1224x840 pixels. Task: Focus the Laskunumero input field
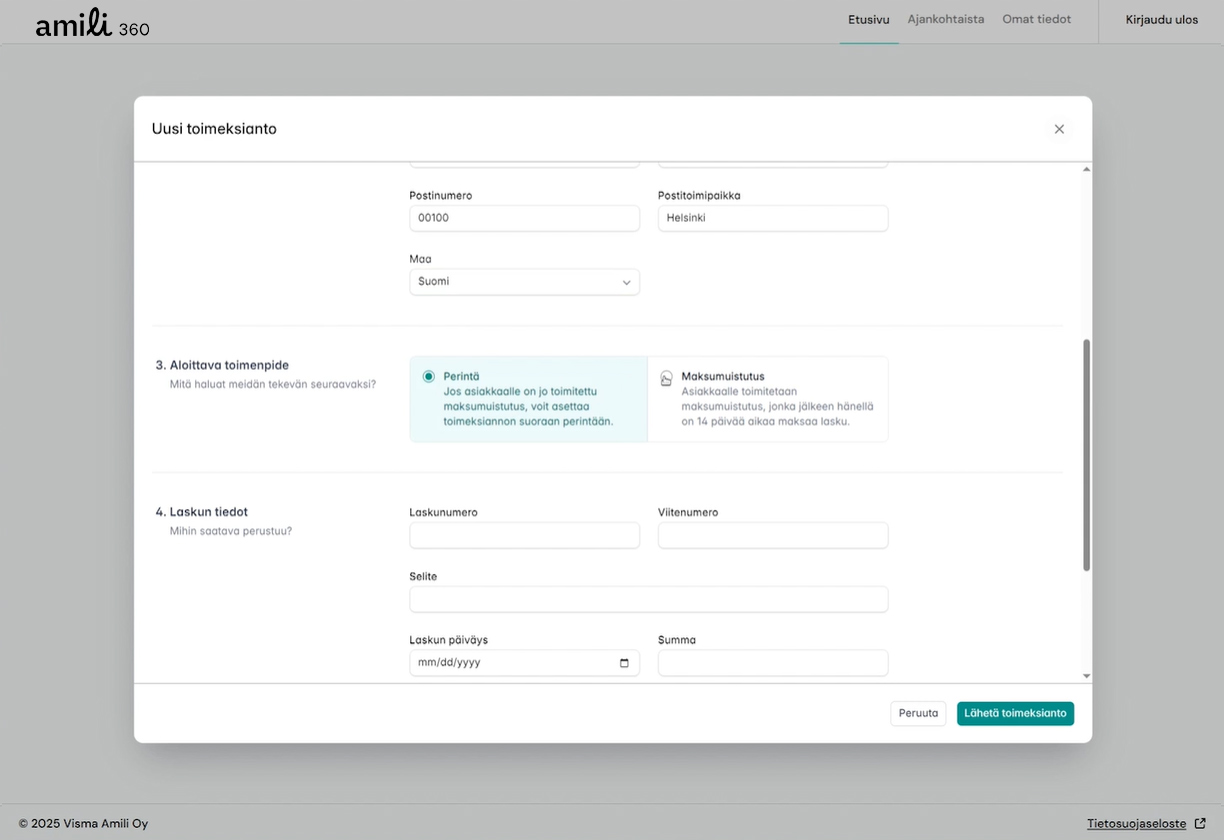click(524, 536)
